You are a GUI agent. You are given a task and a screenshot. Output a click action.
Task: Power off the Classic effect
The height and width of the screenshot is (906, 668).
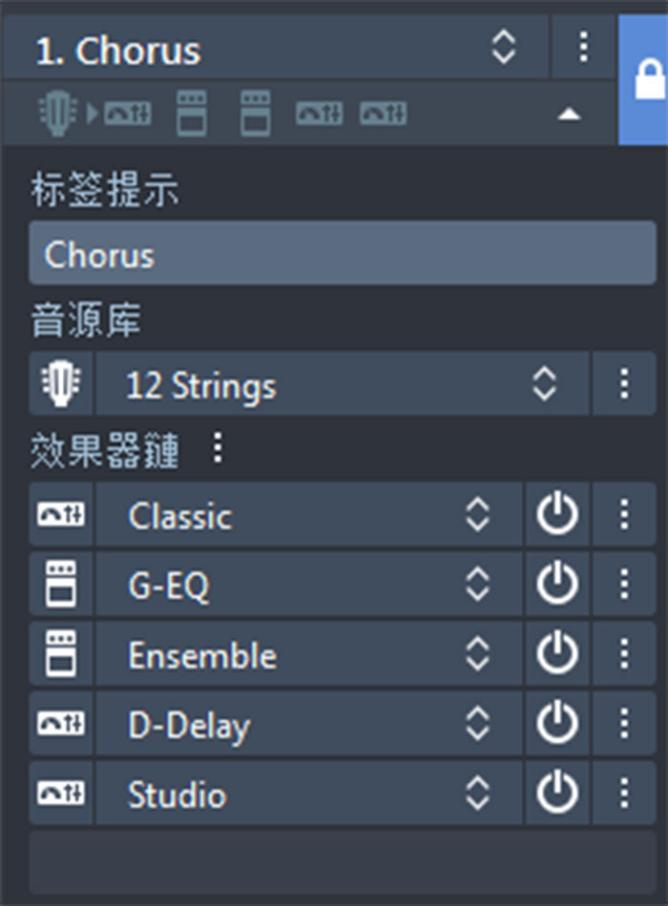(x=557, y=515)
